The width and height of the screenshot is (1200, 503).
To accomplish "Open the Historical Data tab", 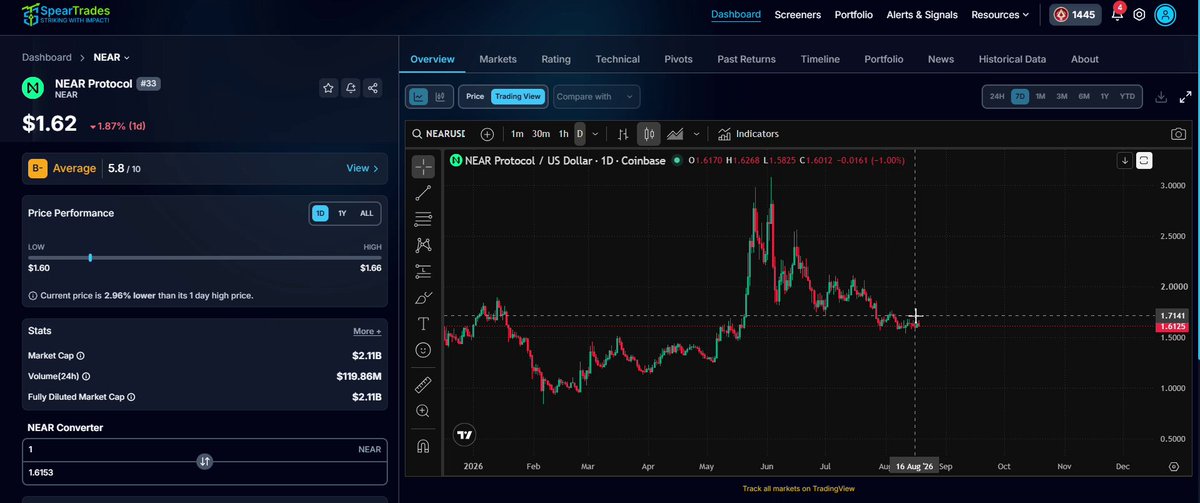I will (1012, 59).
